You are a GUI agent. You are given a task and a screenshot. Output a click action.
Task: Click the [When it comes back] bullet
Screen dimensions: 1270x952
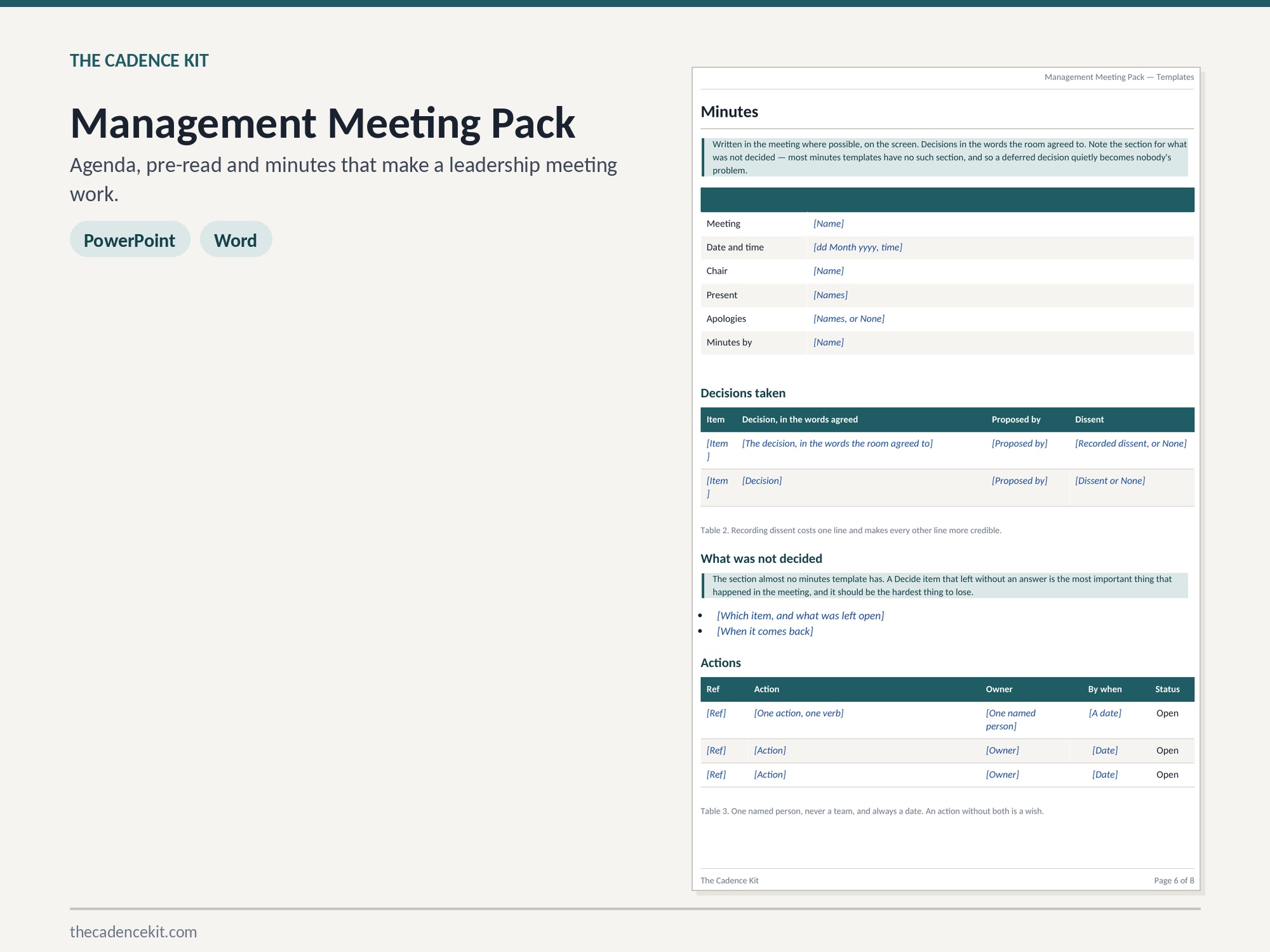(x=765, y=631)
